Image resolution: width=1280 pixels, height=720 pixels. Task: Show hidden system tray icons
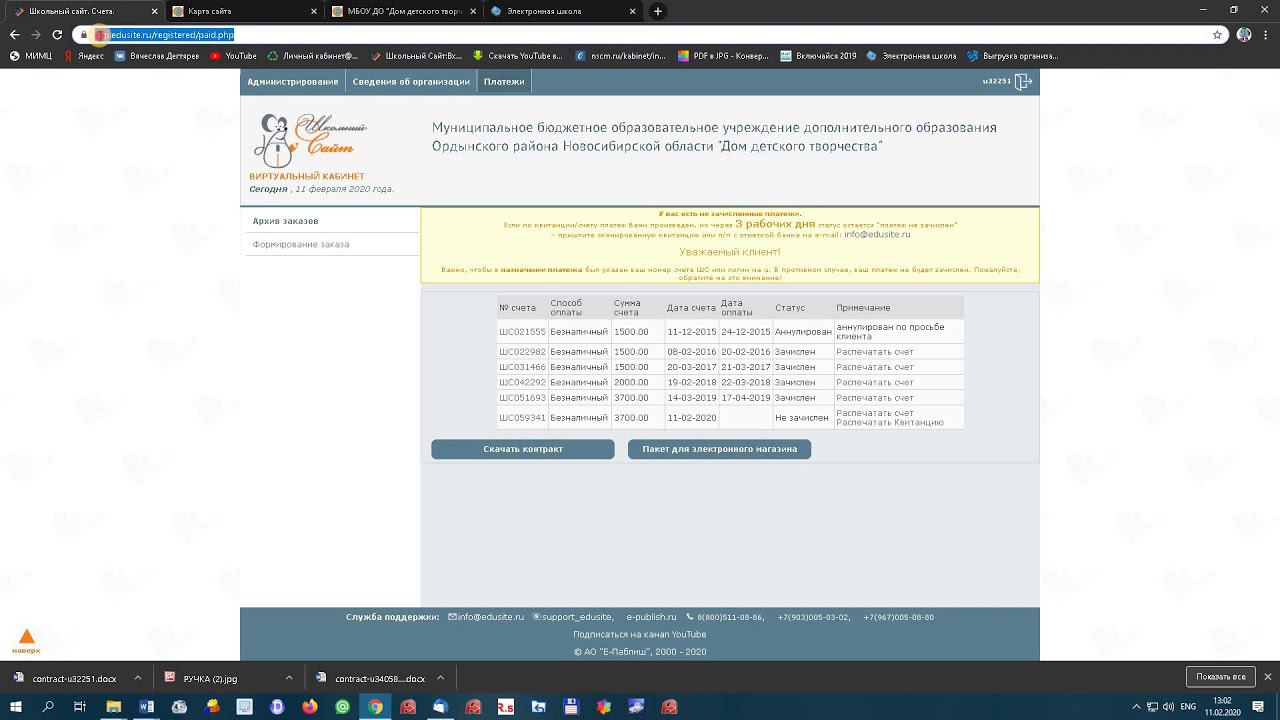point(1136,707)
